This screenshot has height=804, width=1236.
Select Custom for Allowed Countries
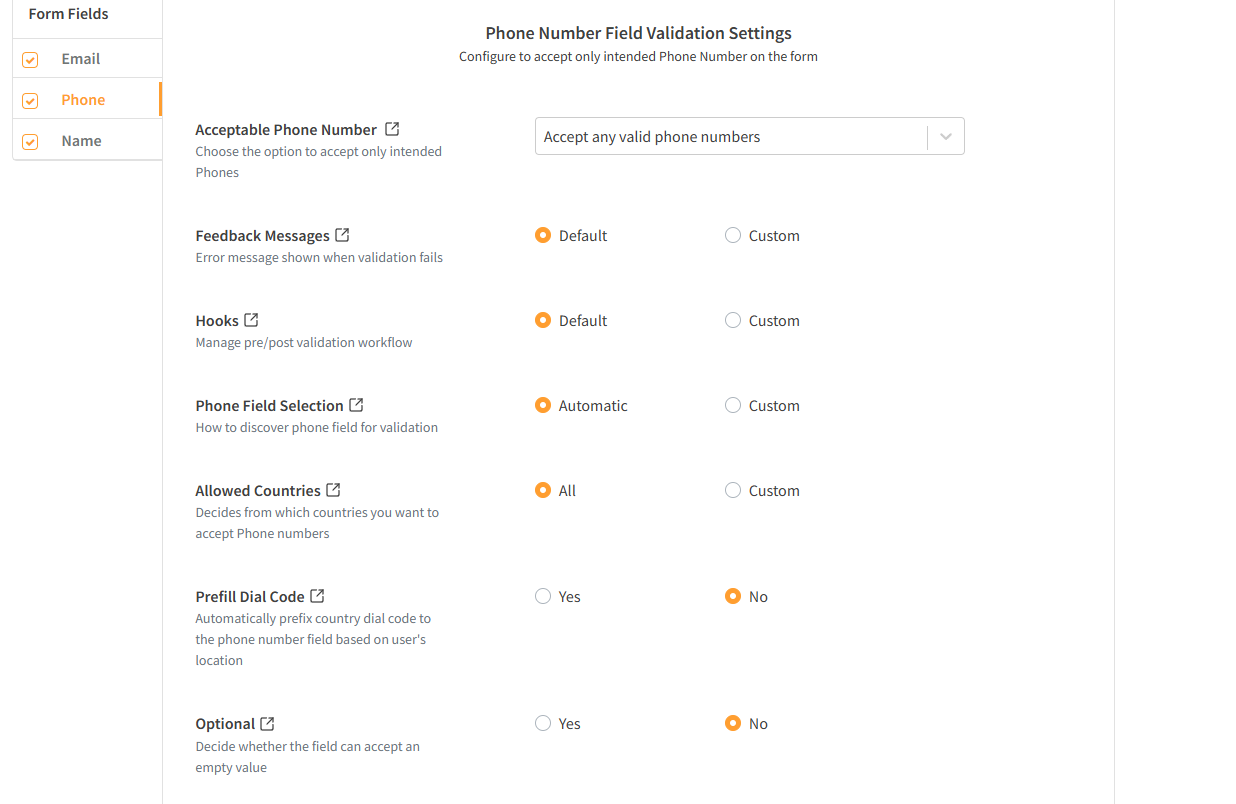732,489
